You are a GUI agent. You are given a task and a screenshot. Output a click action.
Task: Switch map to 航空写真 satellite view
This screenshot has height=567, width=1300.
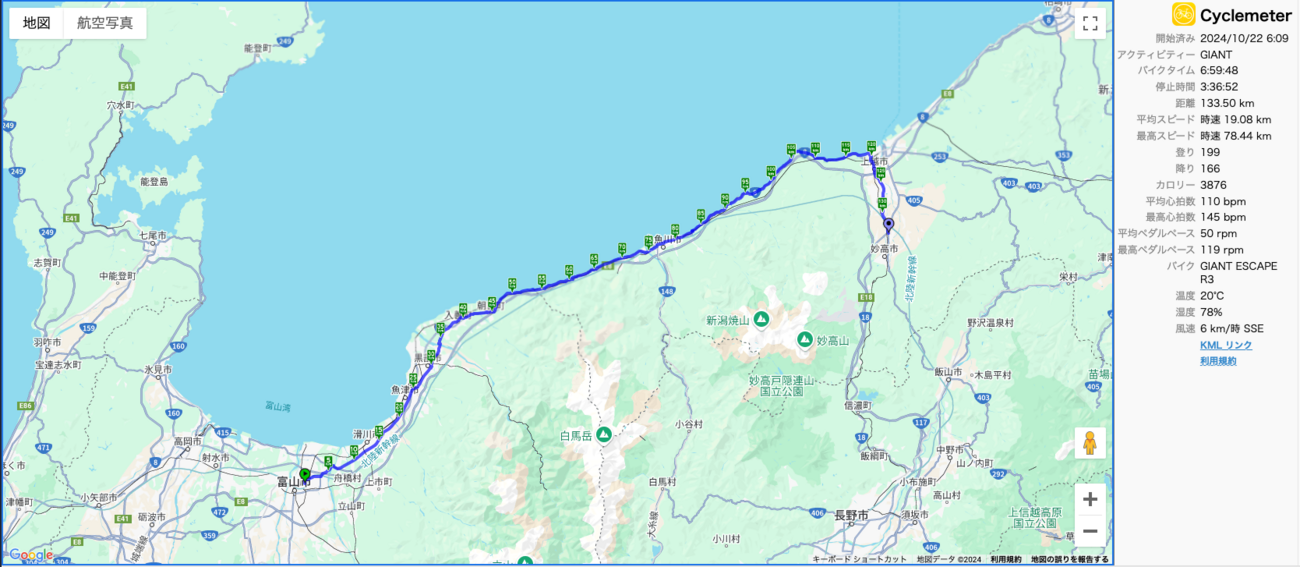105,23
